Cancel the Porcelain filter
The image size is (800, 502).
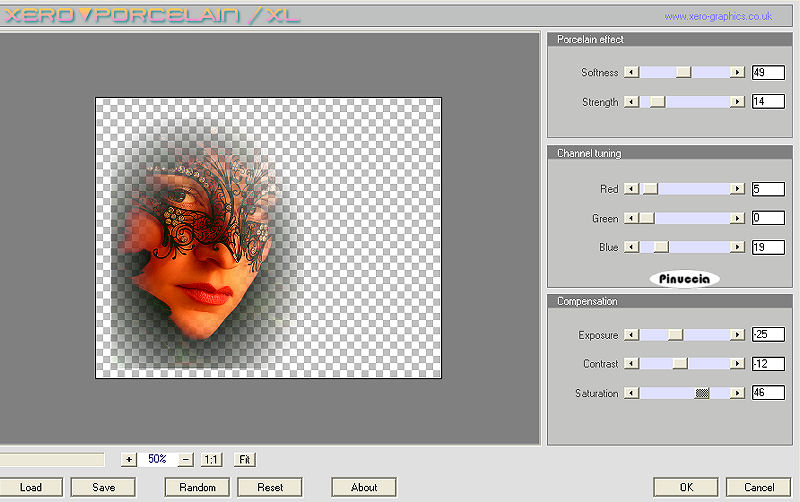pyautogui.click(x=759, y=487)
